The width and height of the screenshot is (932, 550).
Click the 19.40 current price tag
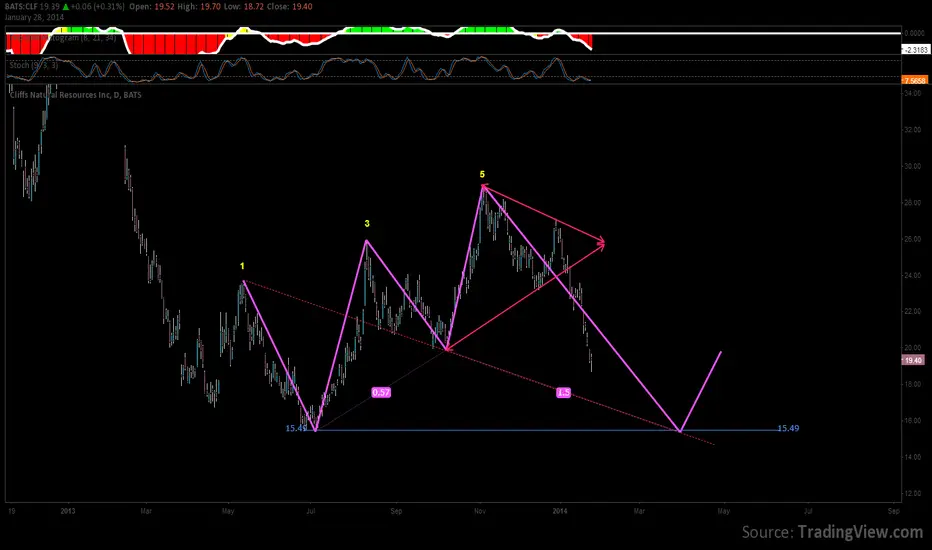(x=914, y=360)
